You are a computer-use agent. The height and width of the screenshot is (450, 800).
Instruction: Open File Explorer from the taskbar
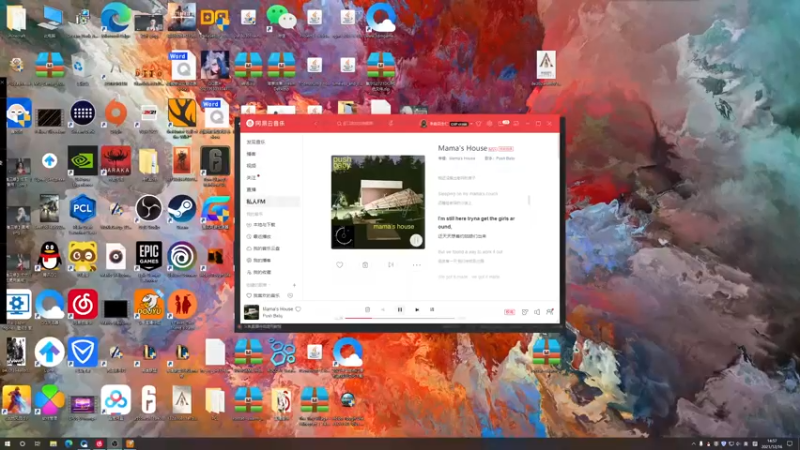(x=53, y=444)
